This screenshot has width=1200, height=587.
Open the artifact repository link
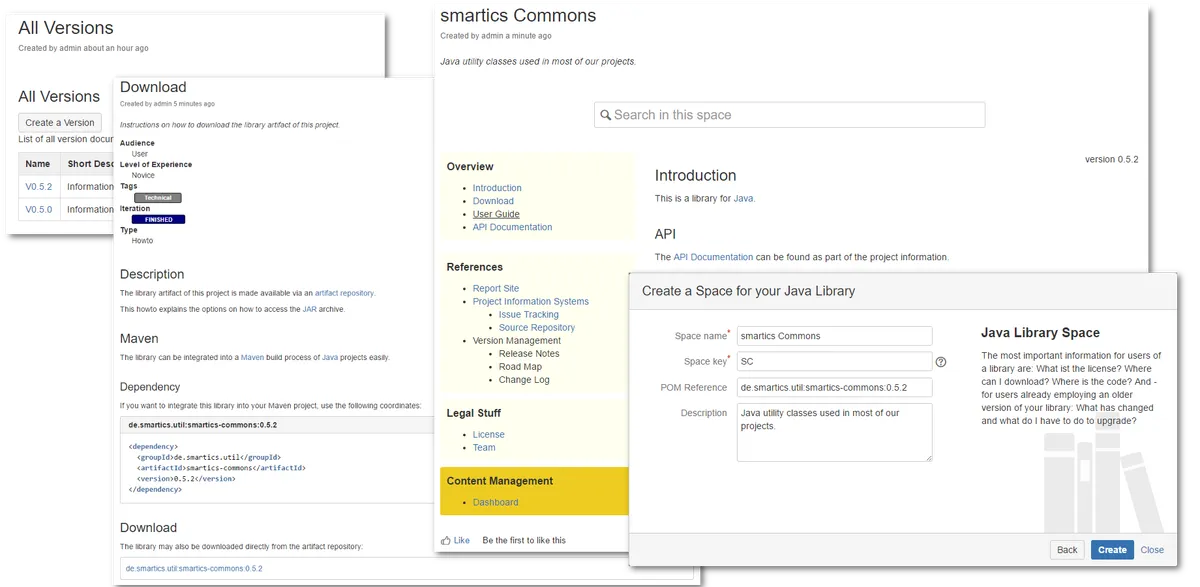click(x=344, y=293)
